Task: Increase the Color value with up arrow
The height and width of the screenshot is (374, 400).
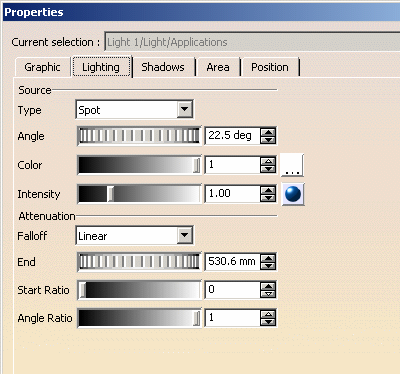Action: point(268,161)
